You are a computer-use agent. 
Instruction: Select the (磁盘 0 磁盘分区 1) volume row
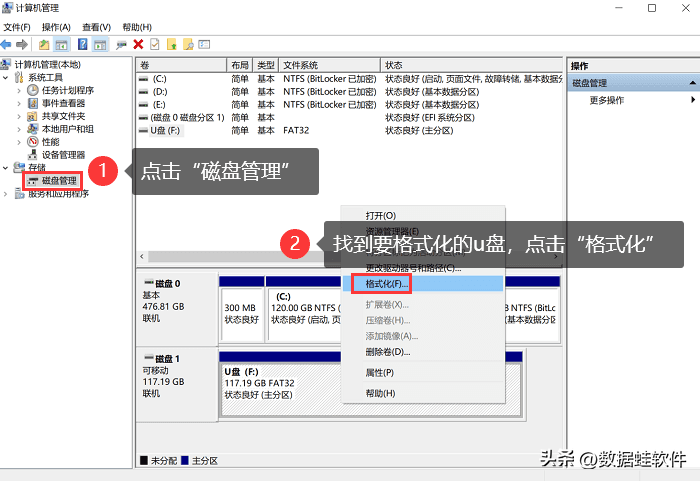pyautogui.click(x=350, y=118)
